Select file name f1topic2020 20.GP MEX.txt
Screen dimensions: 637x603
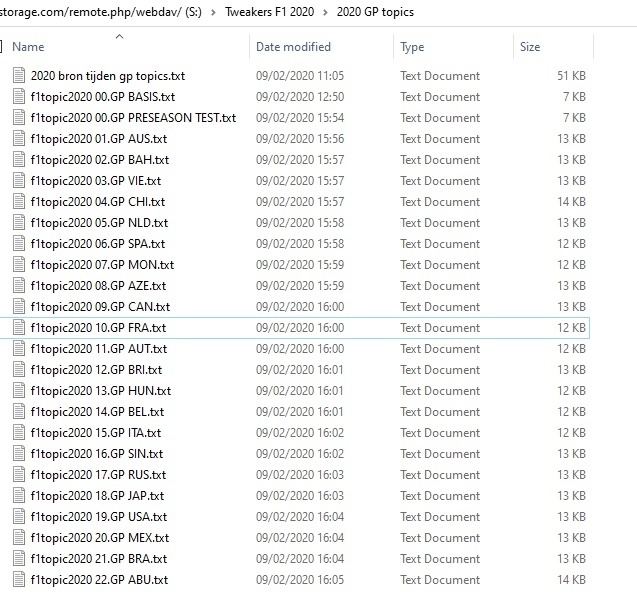[x=100, y=538]
